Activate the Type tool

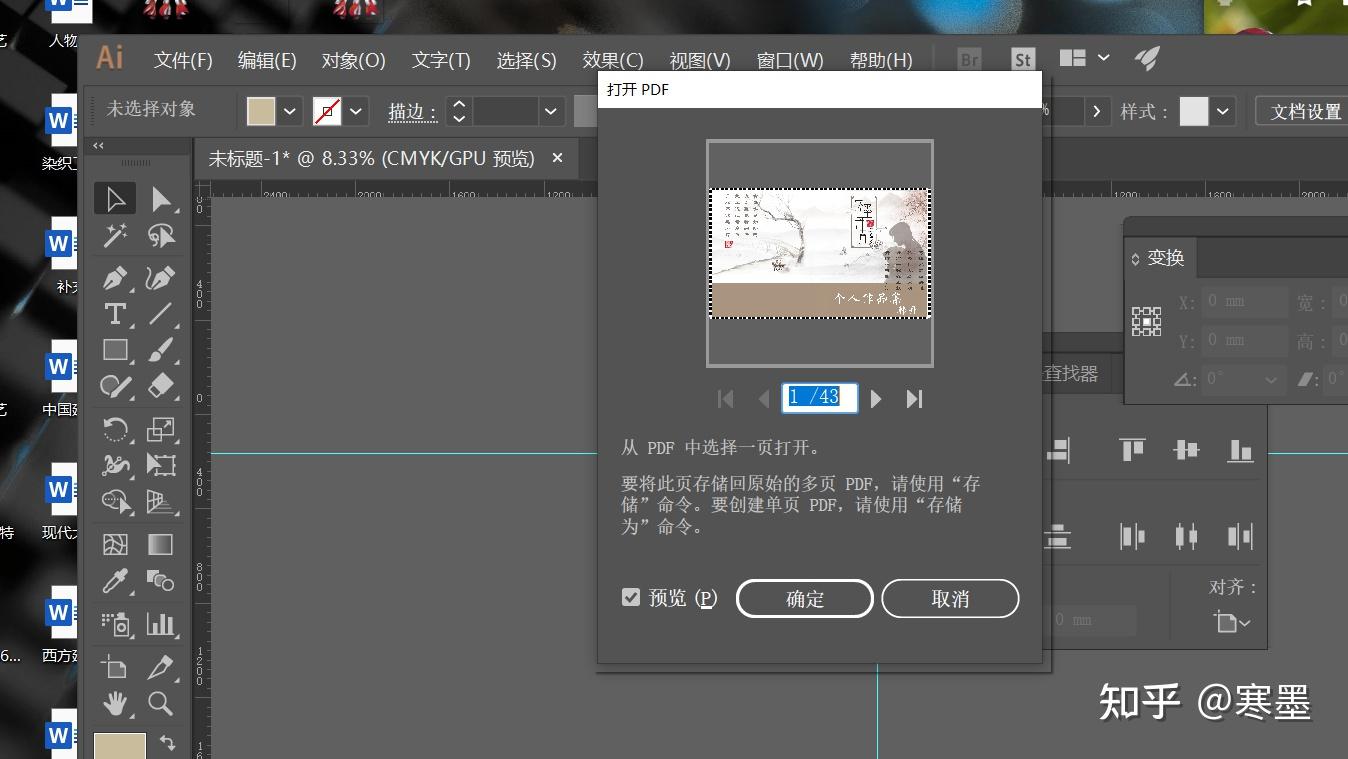115,314
